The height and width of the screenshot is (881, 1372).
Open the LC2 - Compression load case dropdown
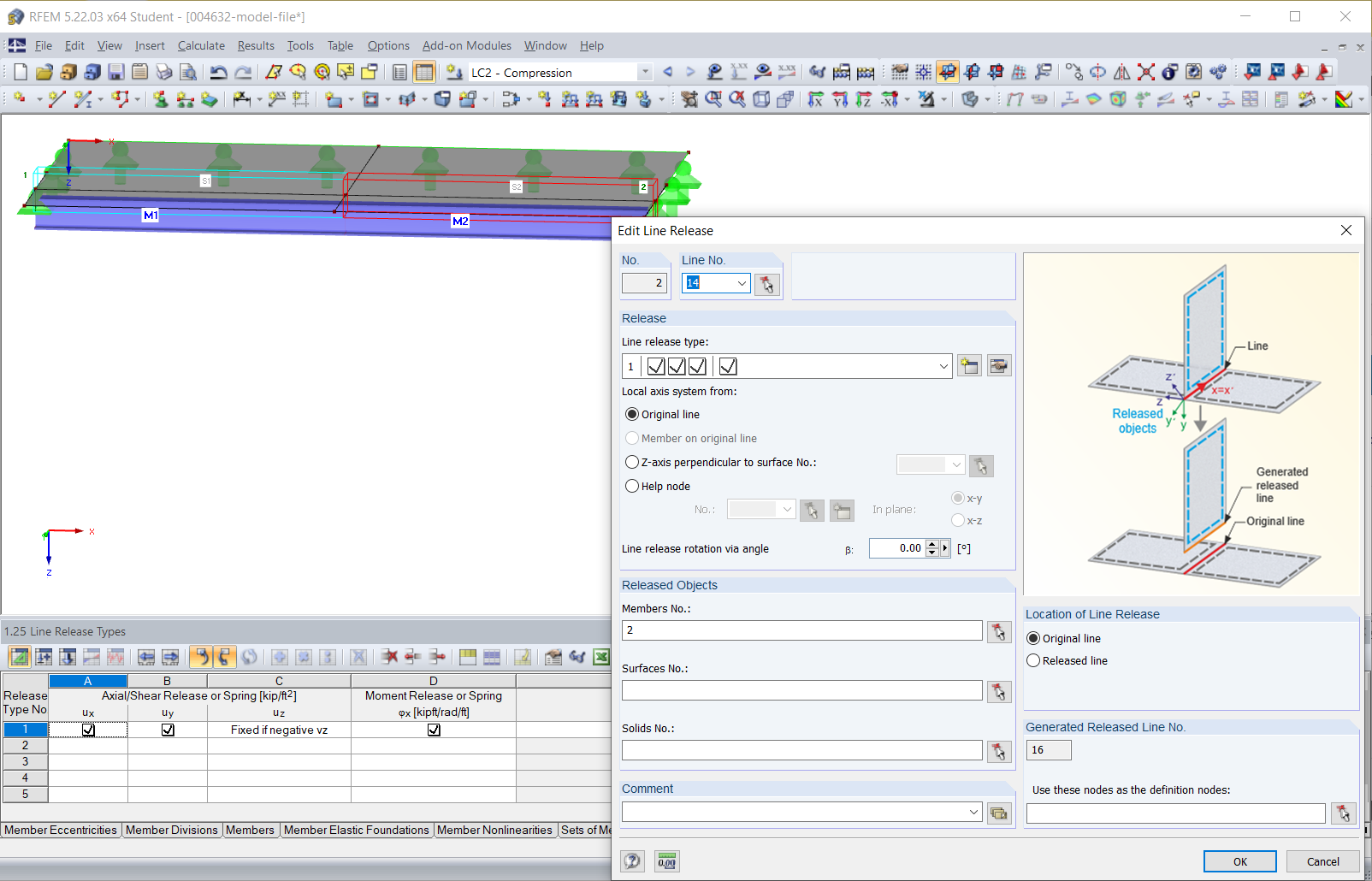click(645, 73)
